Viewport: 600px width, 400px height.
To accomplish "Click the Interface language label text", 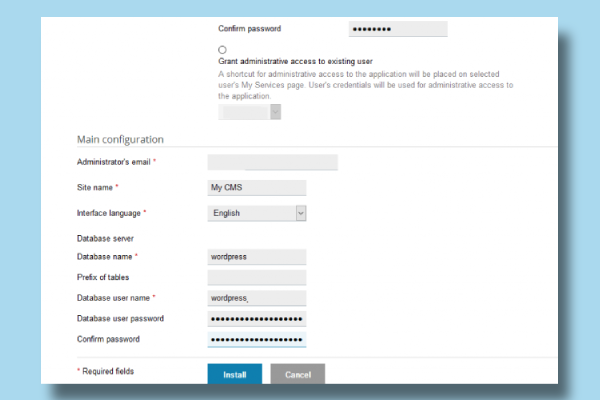I will (110, 213).
